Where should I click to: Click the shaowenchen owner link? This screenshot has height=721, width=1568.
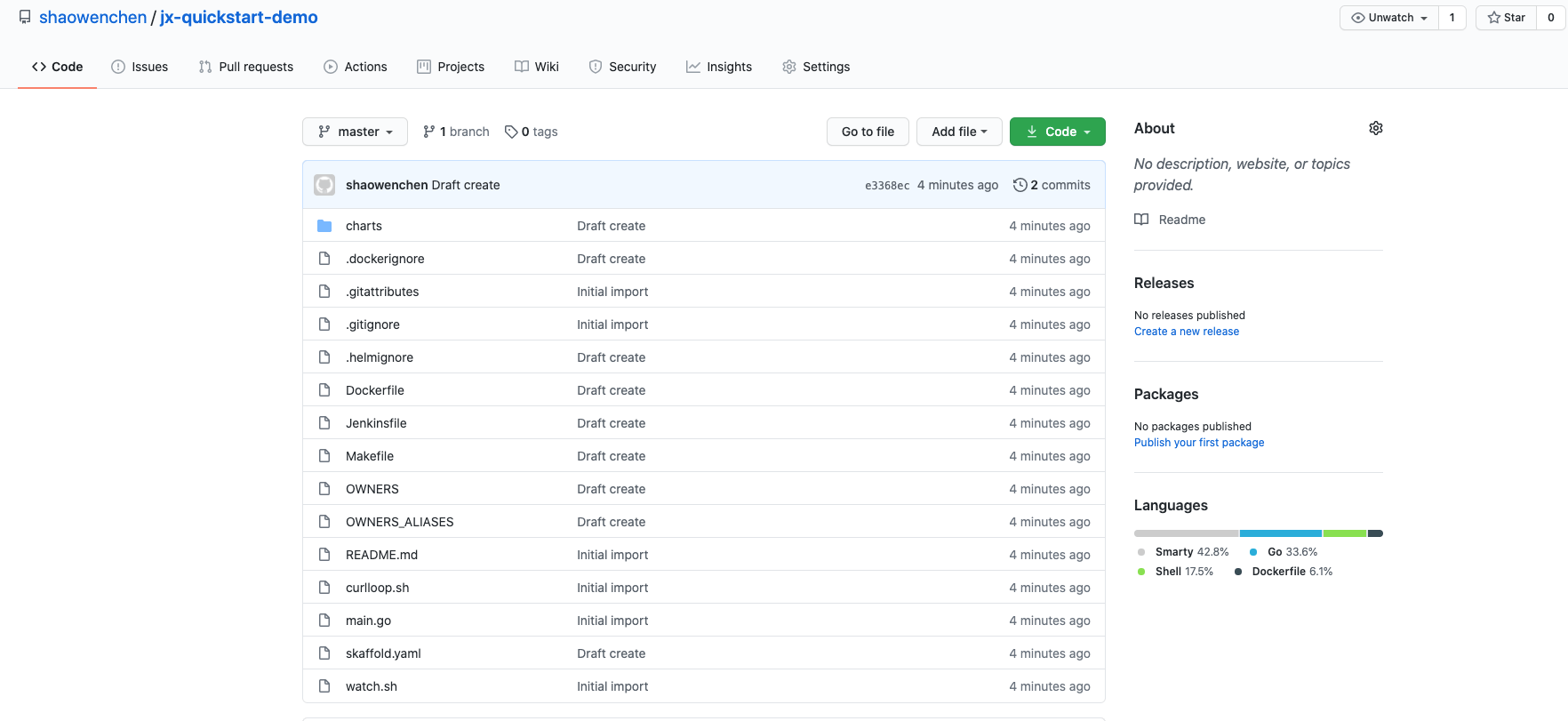pos(92,17)
